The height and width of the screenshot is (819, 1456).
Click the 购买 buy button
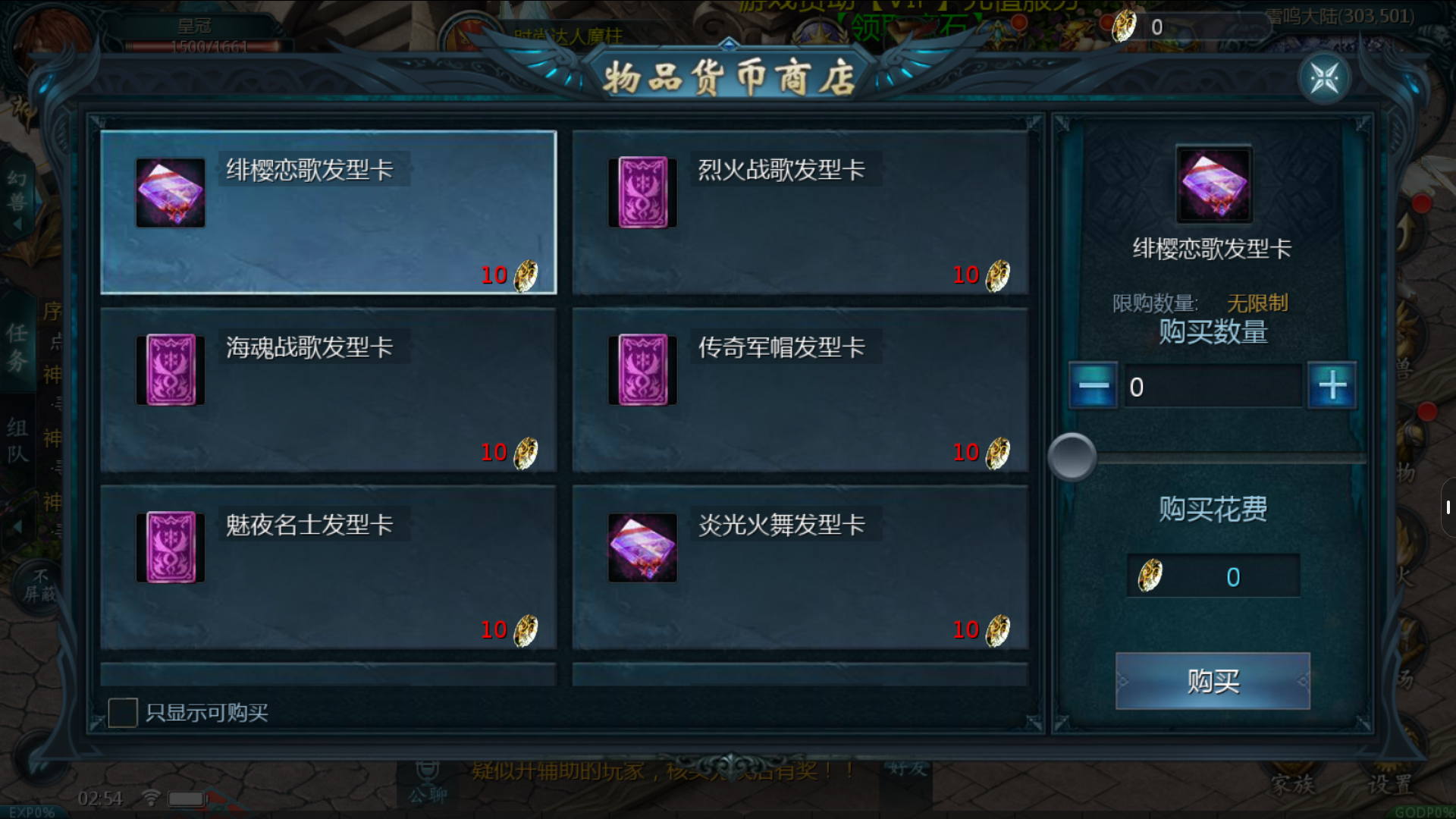coord(1213,681)
